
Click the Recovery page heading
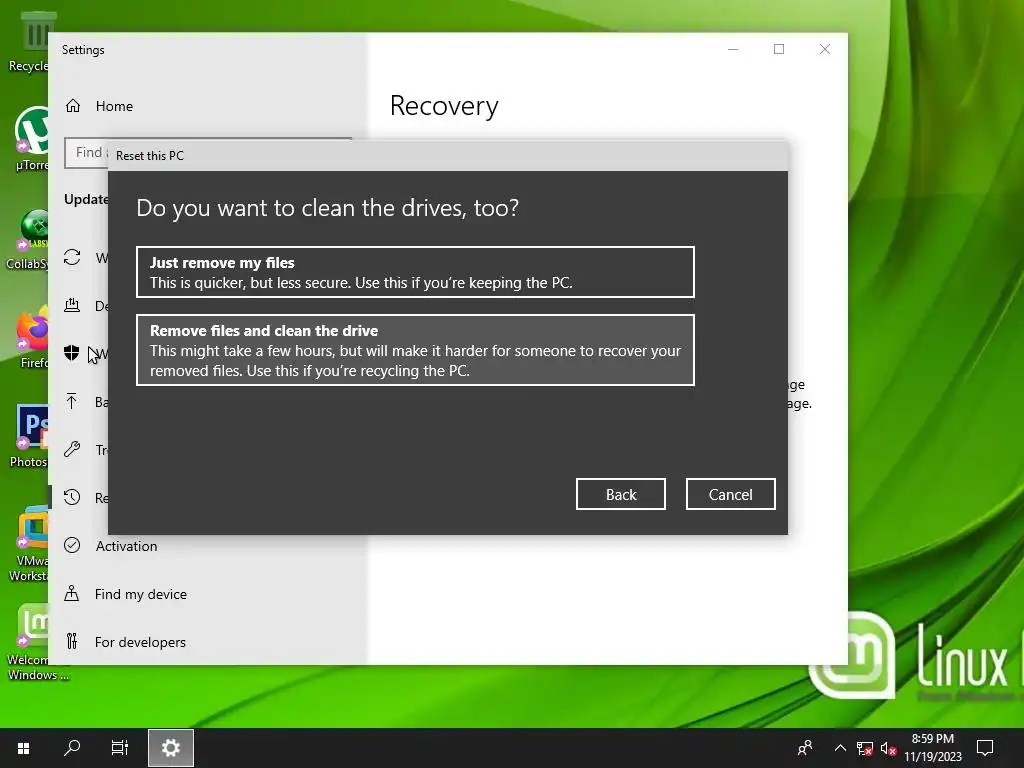click(x=444, y=106)
